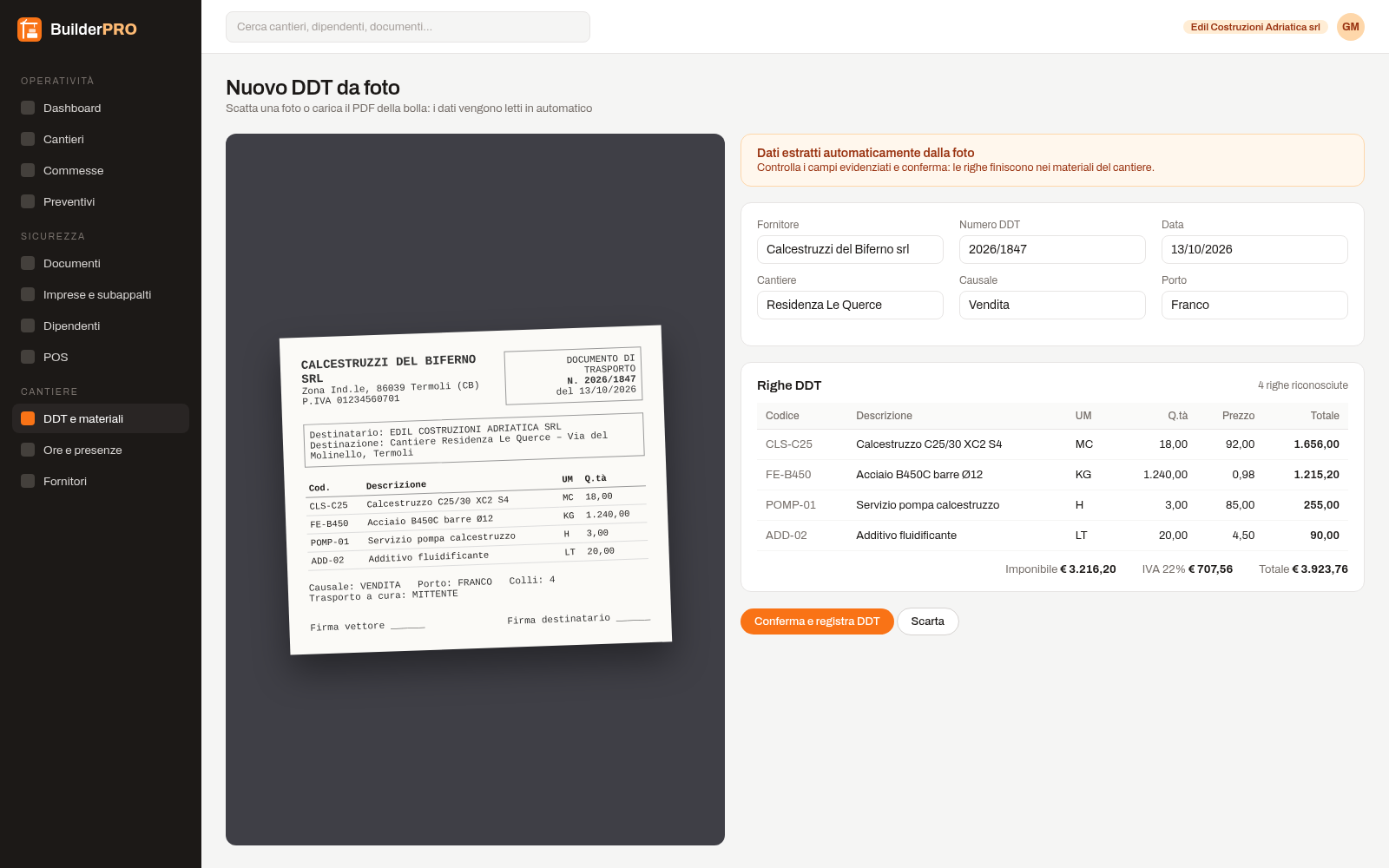1389x868 pixels.
Task: Open Imprese e subappalti
Action: 101,294
